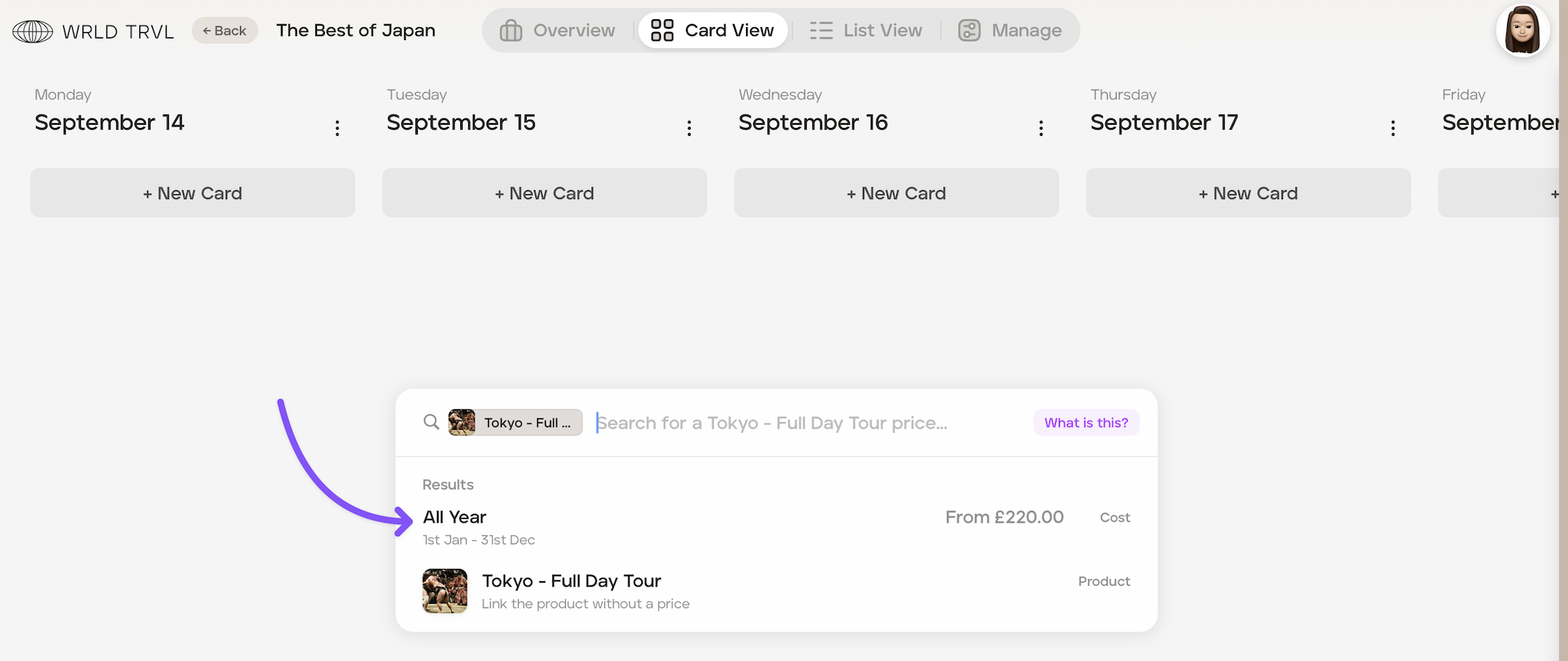The height and width of the screenshot is (661, 1568).
Task: Click the Tokyo tour chip thumbnail
Action: (x=462, y=422)
